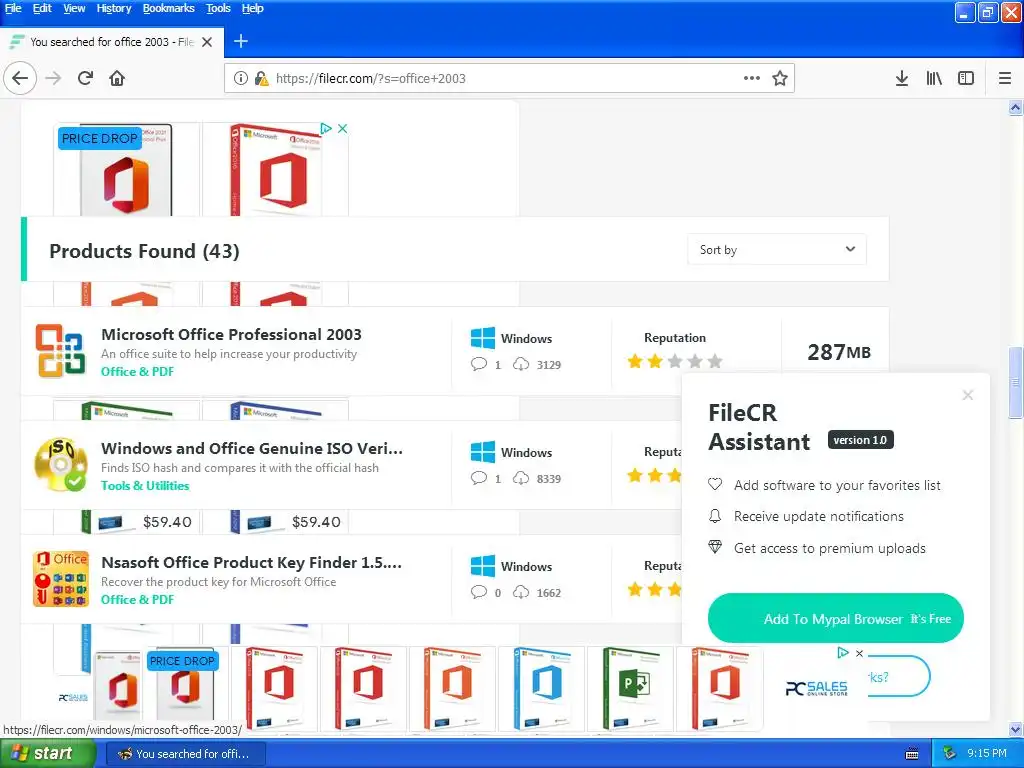This screenshot has width=1024, height=768.
Task: Close the top banner ad X icon
Action: coord(342,129)
